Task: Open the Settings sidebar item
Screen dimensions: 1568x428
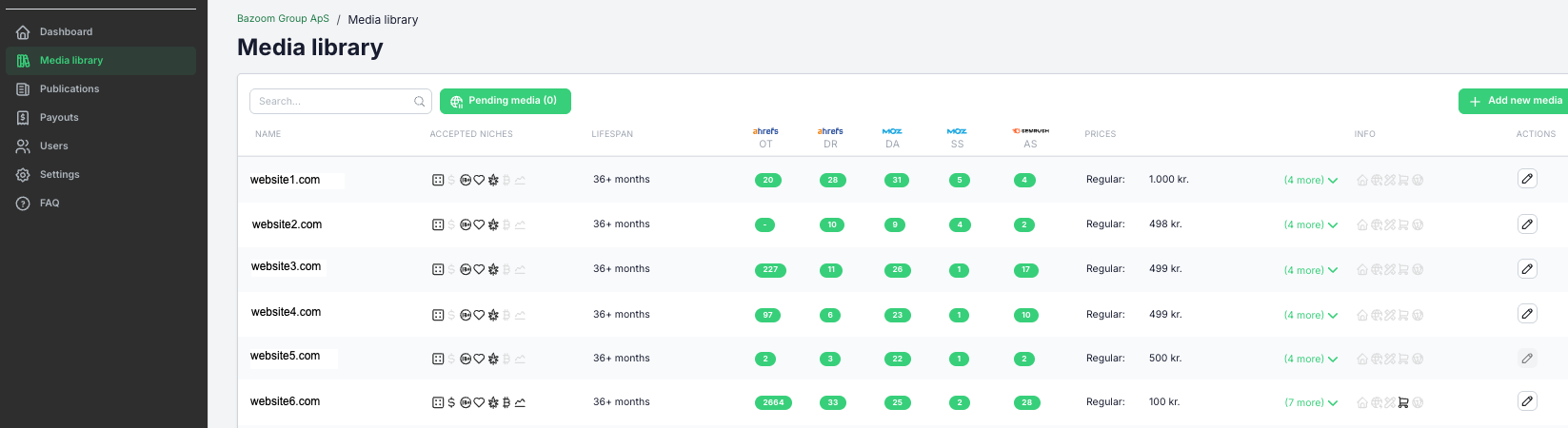Action: point(59,175)
